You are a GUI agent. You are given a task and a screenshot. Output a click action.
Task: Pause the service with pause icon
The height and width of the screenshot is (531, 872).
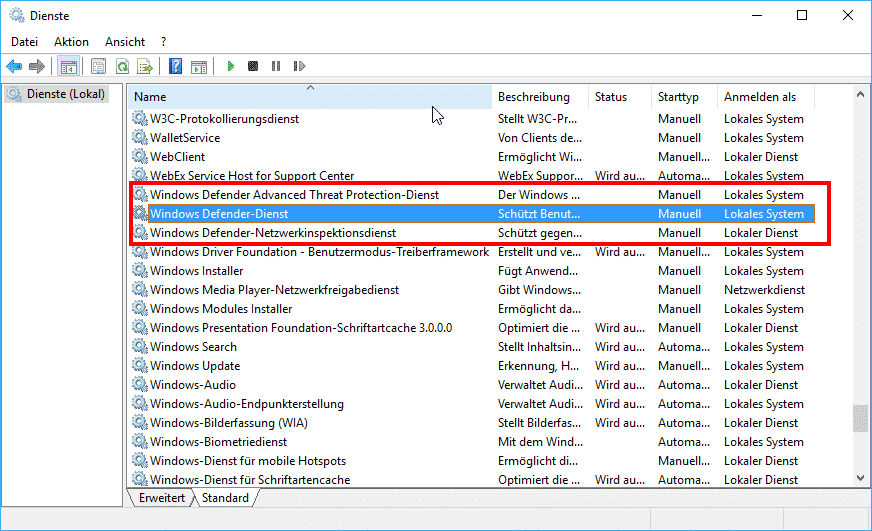pos(276,66)
